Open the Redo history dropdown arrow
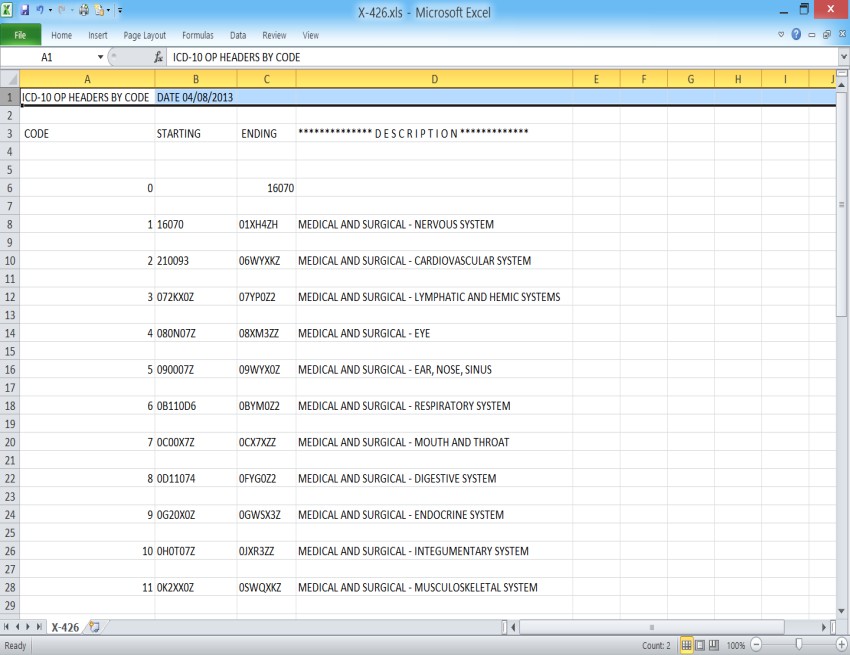This screenshot has height=655, width=850. (x=72, y=10)
